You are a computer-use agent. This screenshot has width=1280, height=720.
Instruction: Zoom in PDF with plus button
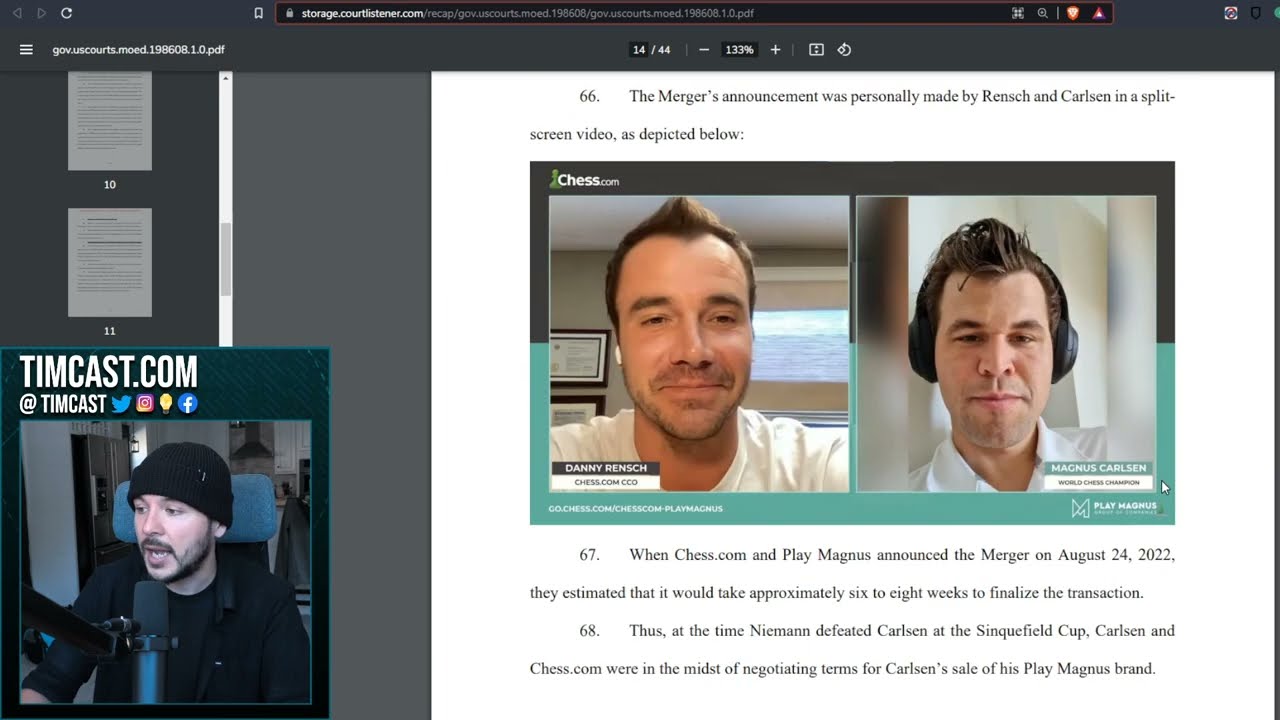[775, 49]
